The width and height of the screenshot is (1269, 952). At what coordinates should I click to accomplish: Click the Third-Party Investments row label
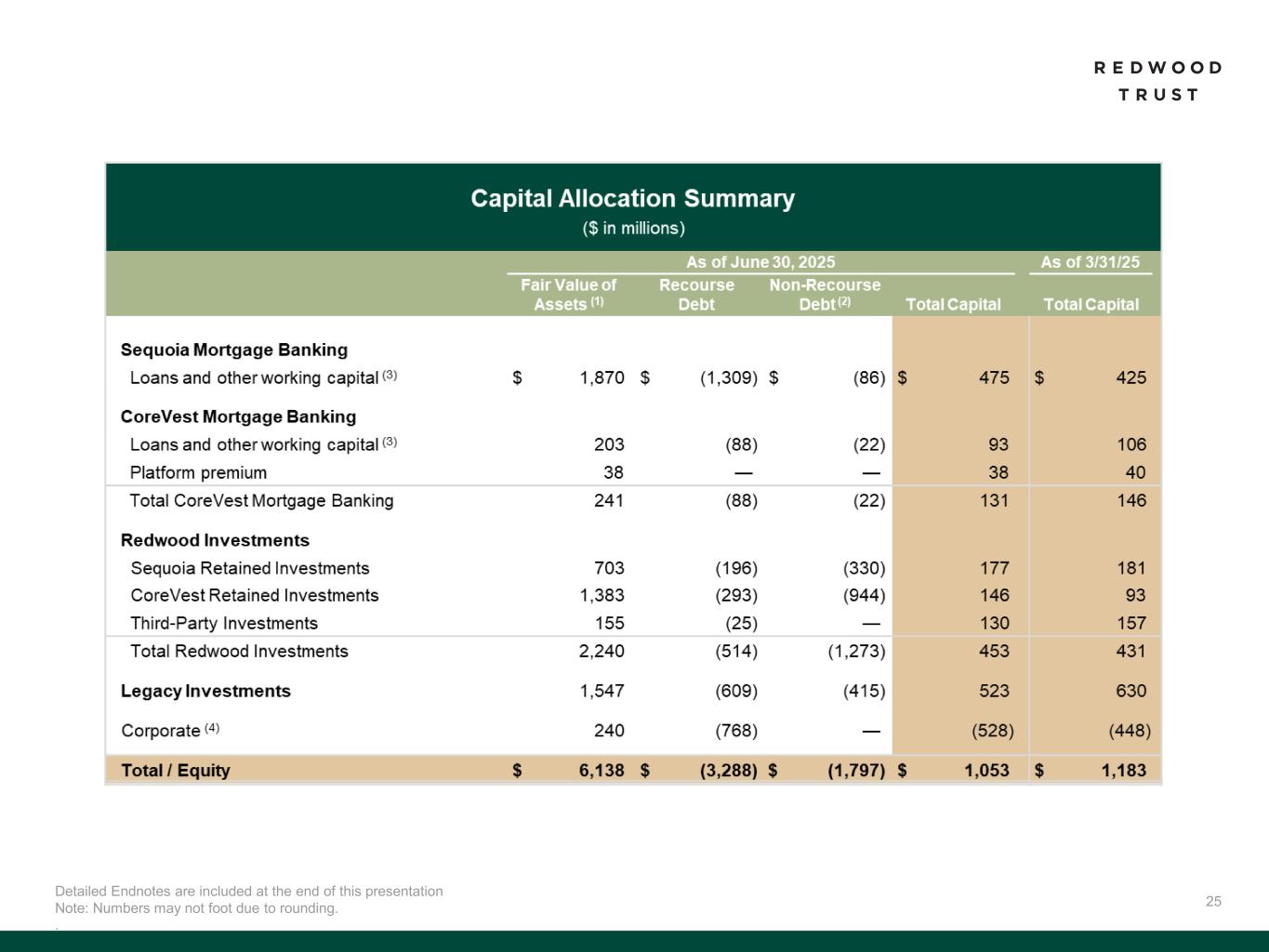[224, 623]
